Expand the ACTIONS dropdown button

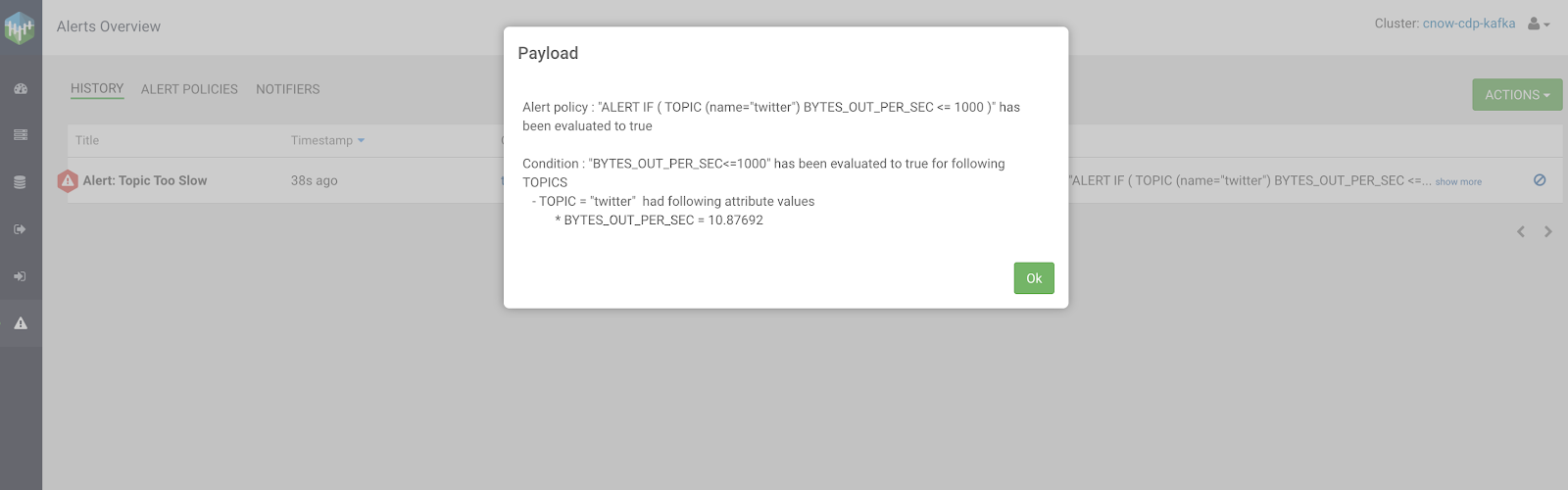pos(1516,95)
